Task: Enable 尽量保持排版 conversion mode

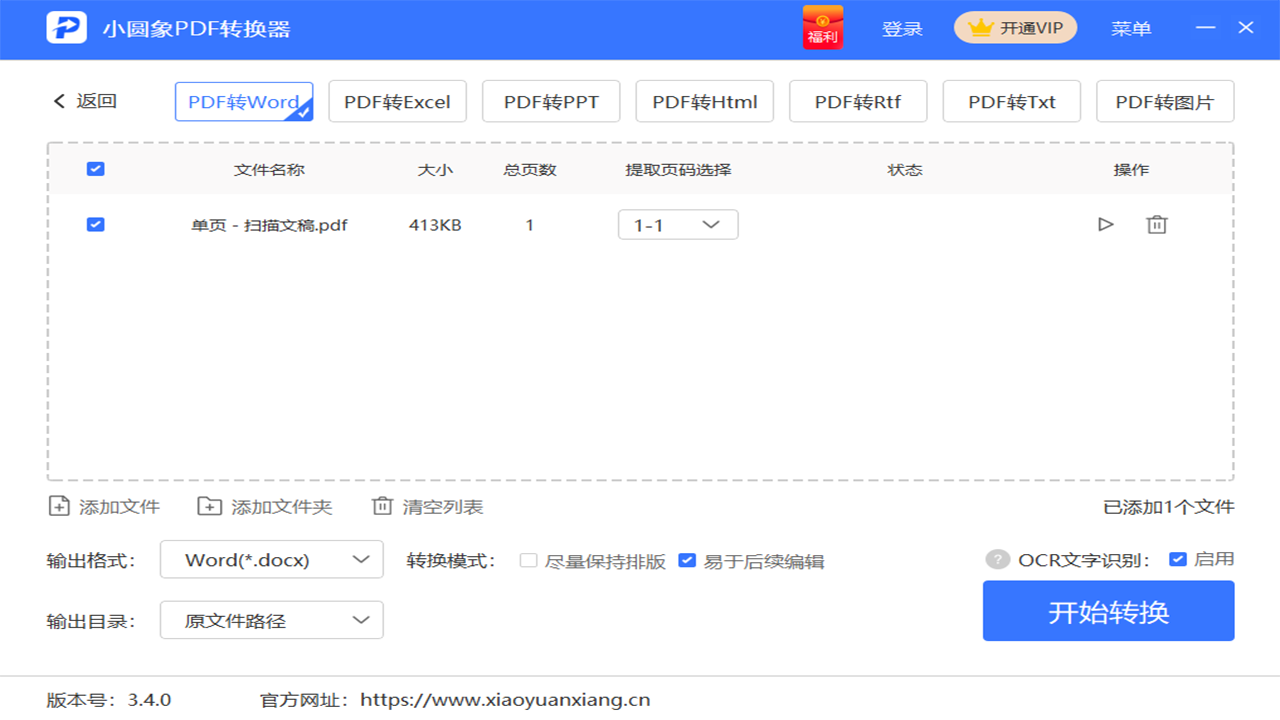Action: pyautogui.click(x=528, y=561)
